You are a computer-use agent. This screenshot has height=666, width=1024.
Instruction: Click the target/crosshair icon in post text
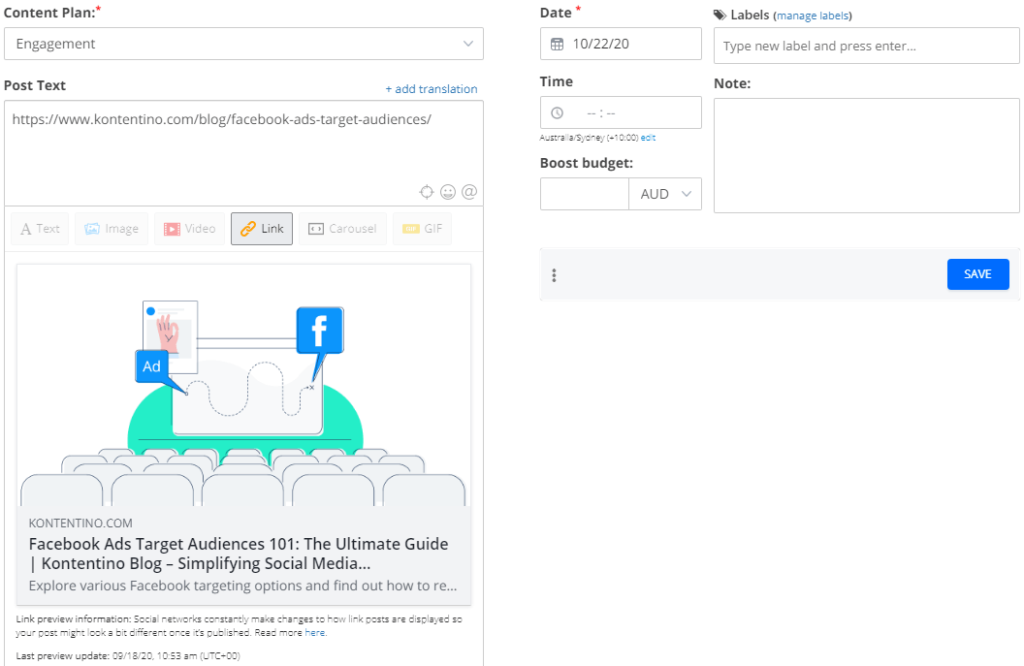[426, 192]
